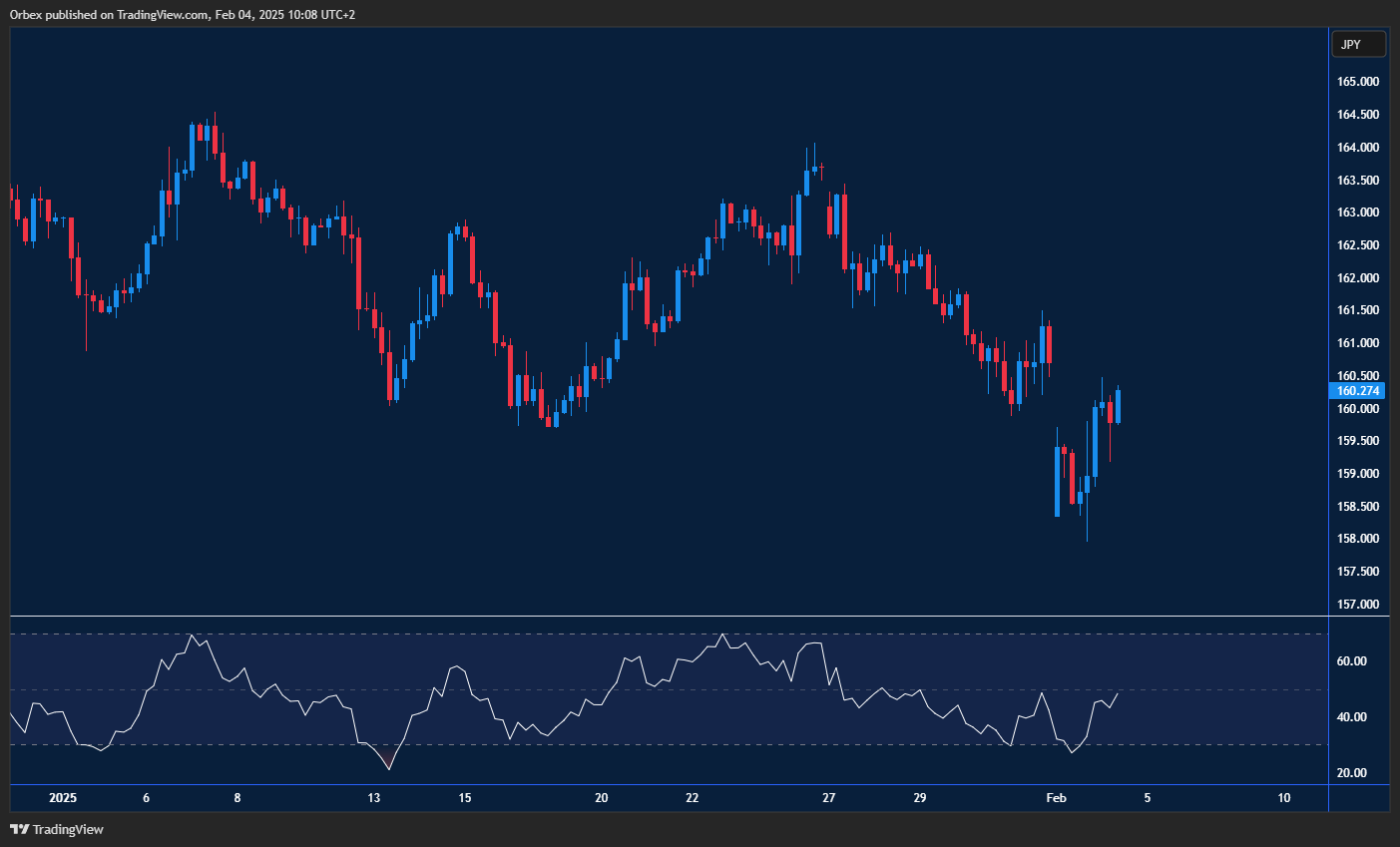Screen dimensions: 1400x847
Task: Click the 158.000 price axis label
Action: (x=1358, y=539)
